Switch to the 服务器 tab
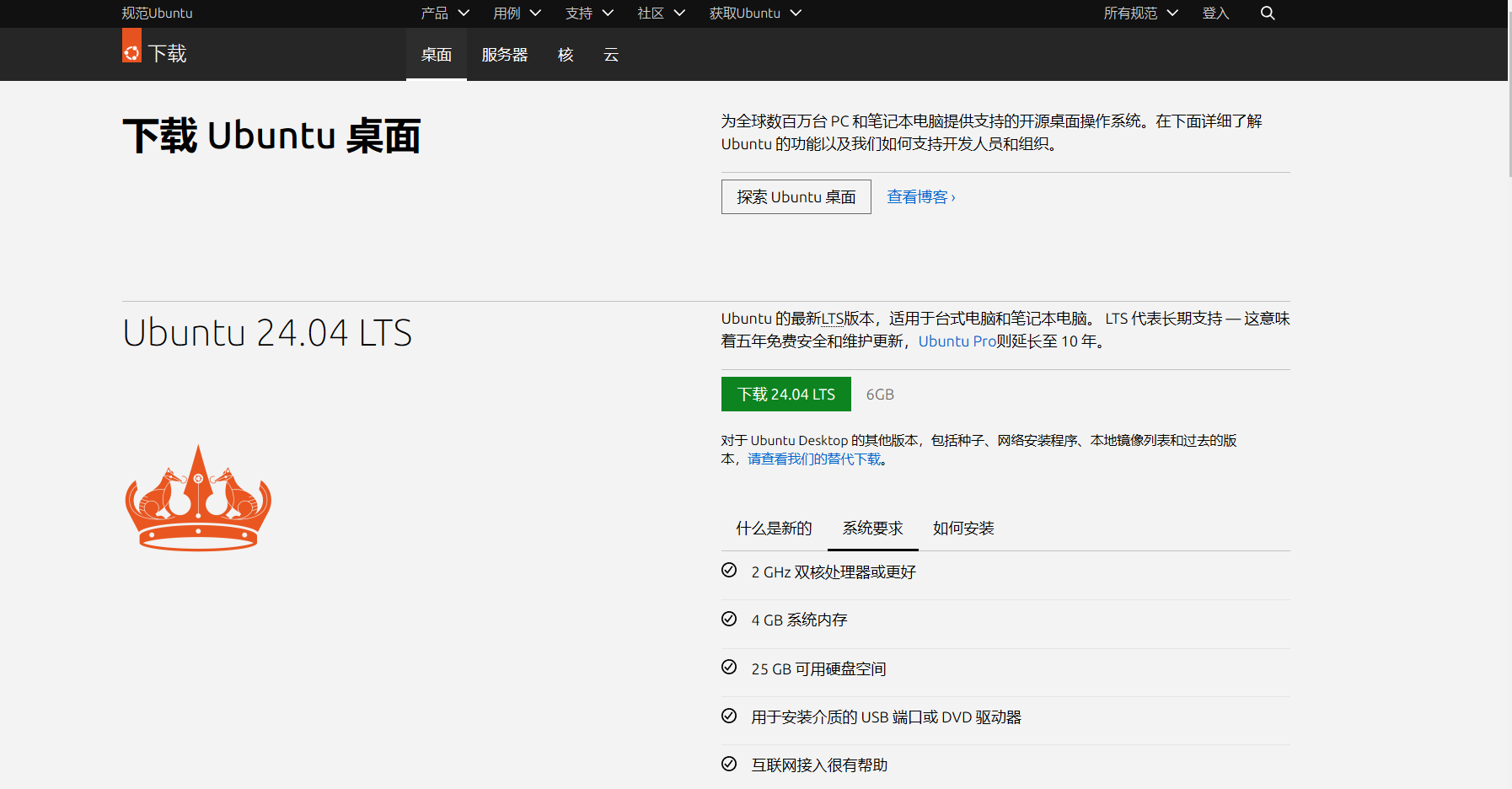Viewport: 1512px width, 789px height. 504,54
